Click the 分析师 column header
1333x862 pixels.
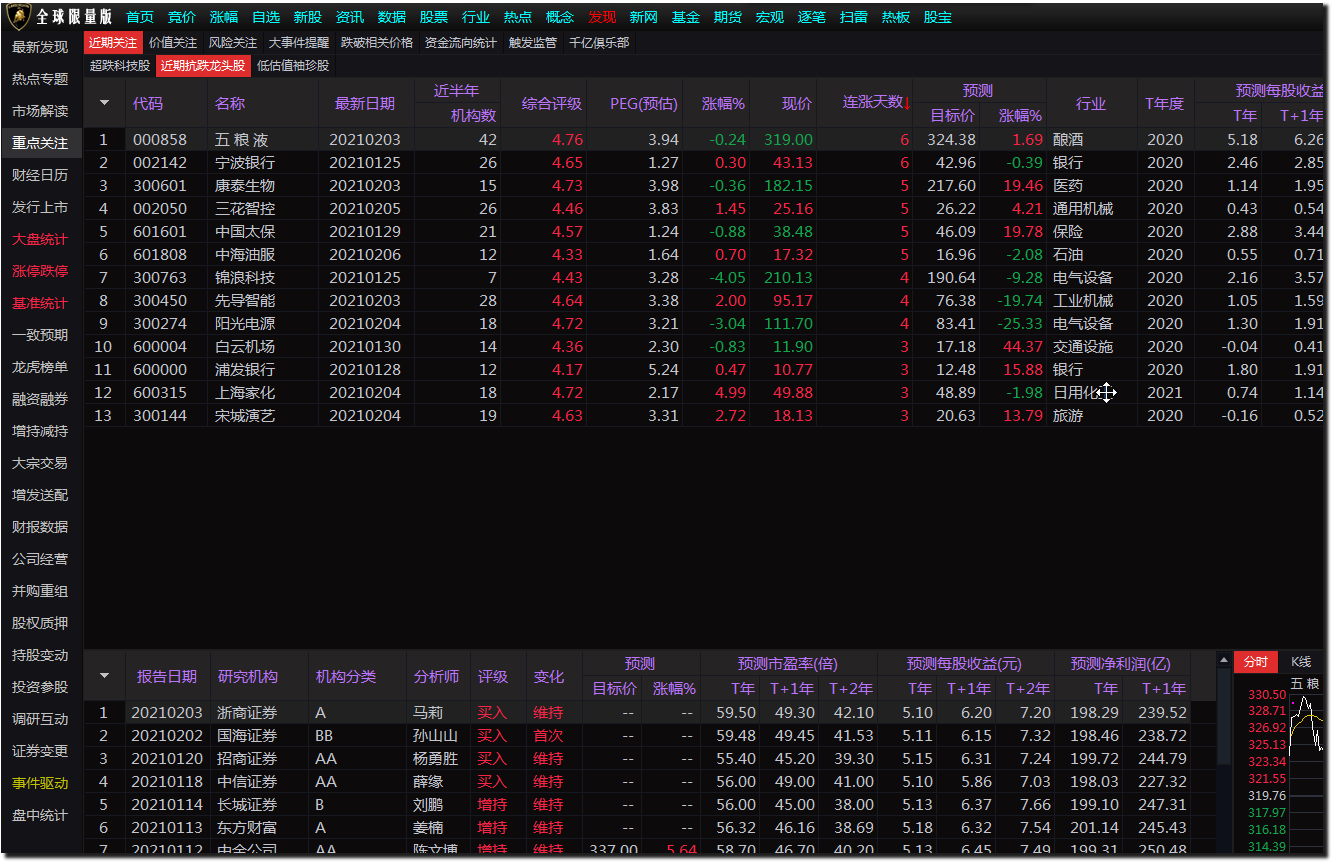click(436, 676)
